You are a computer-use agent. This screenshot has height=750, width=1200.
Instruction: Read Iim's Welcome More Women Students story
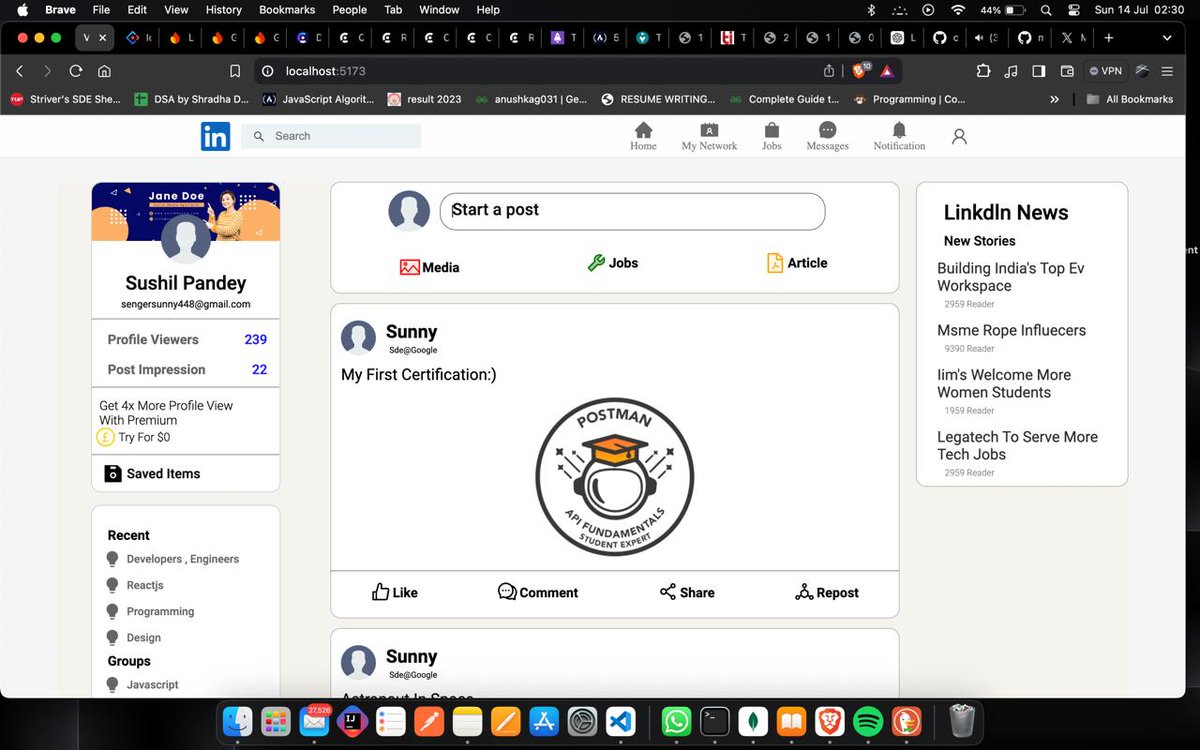click(1004, 383)
